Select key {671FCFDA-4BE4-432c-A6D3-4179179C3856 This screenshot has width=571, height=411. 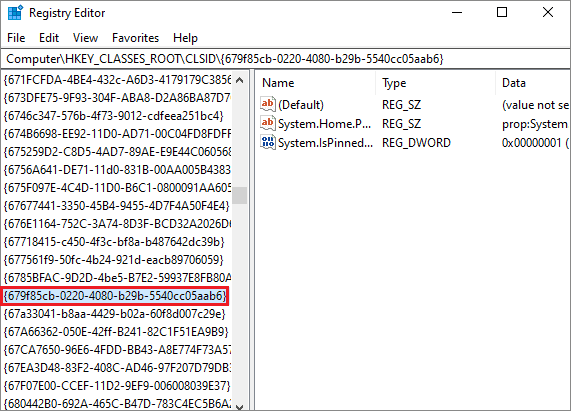tap(117, 80)
